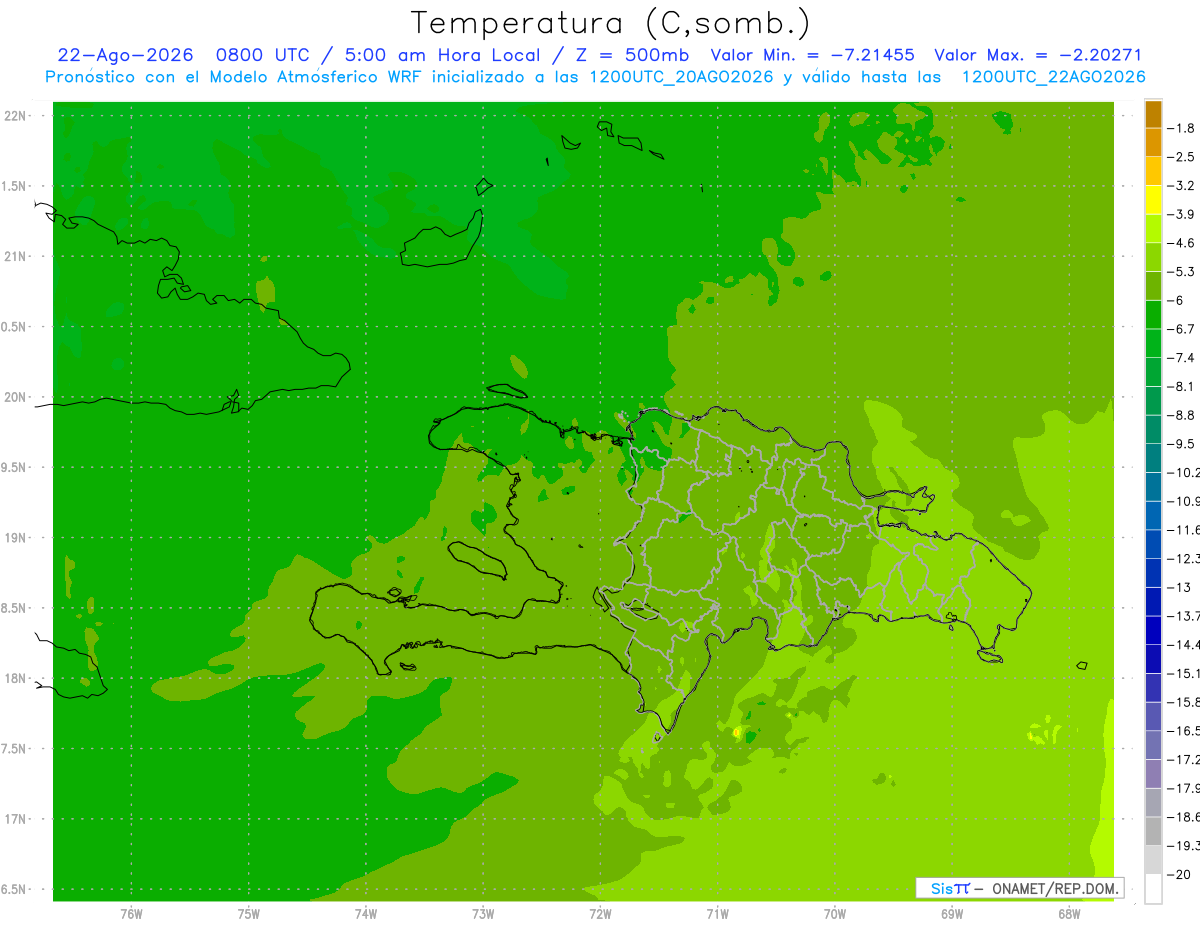The width and height of the screenshot is (1200, 927).
Task: Pick the dark orange swatch above -1.8
Action: click(1153, 114)
